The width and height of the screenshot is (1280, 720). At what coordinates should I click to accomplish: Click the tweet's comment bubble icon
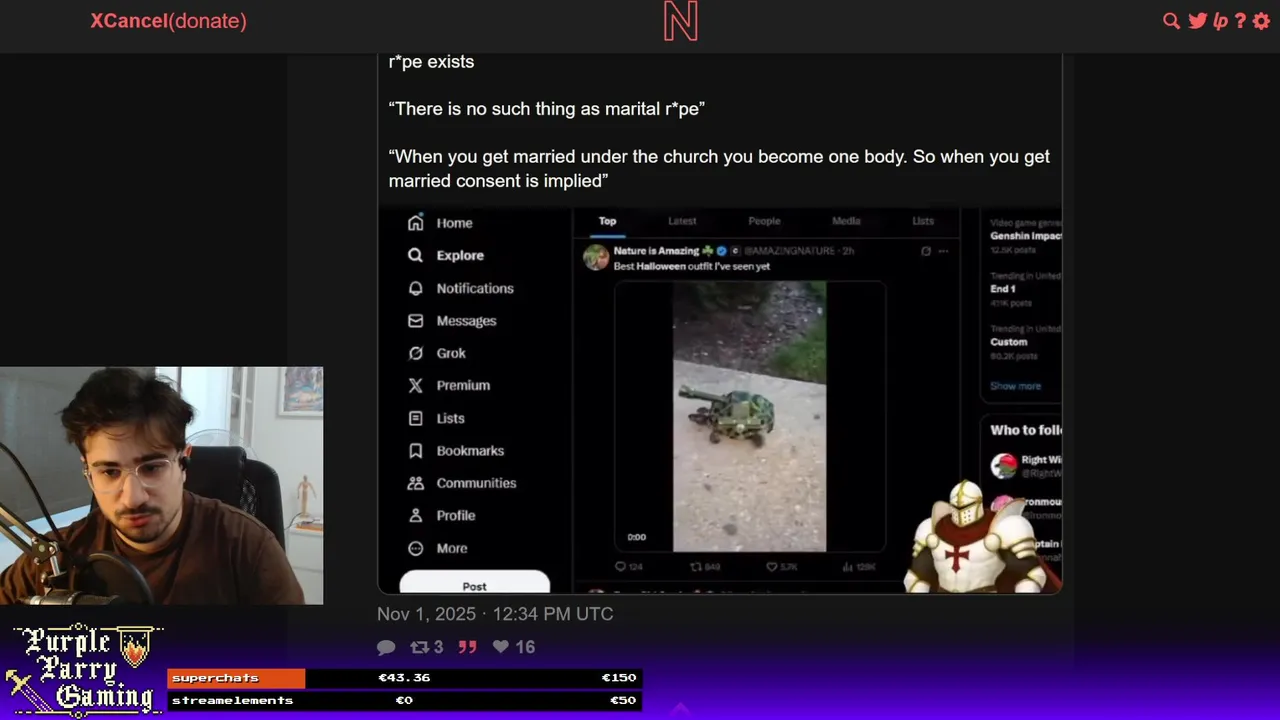click(x=386, y=647)
